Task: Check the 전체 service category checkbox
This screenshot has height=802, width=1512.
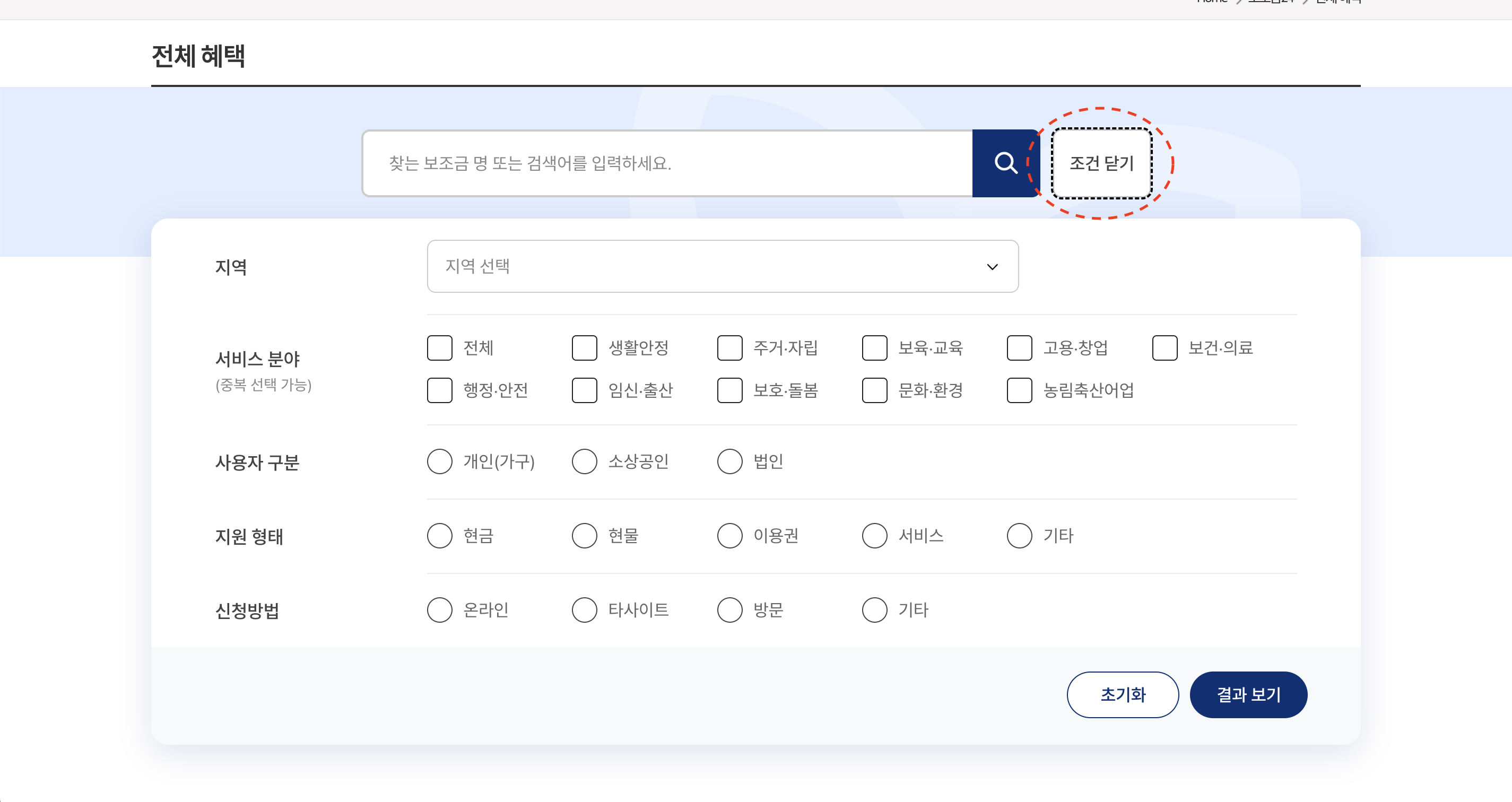Action: click(x=440, y=348)
